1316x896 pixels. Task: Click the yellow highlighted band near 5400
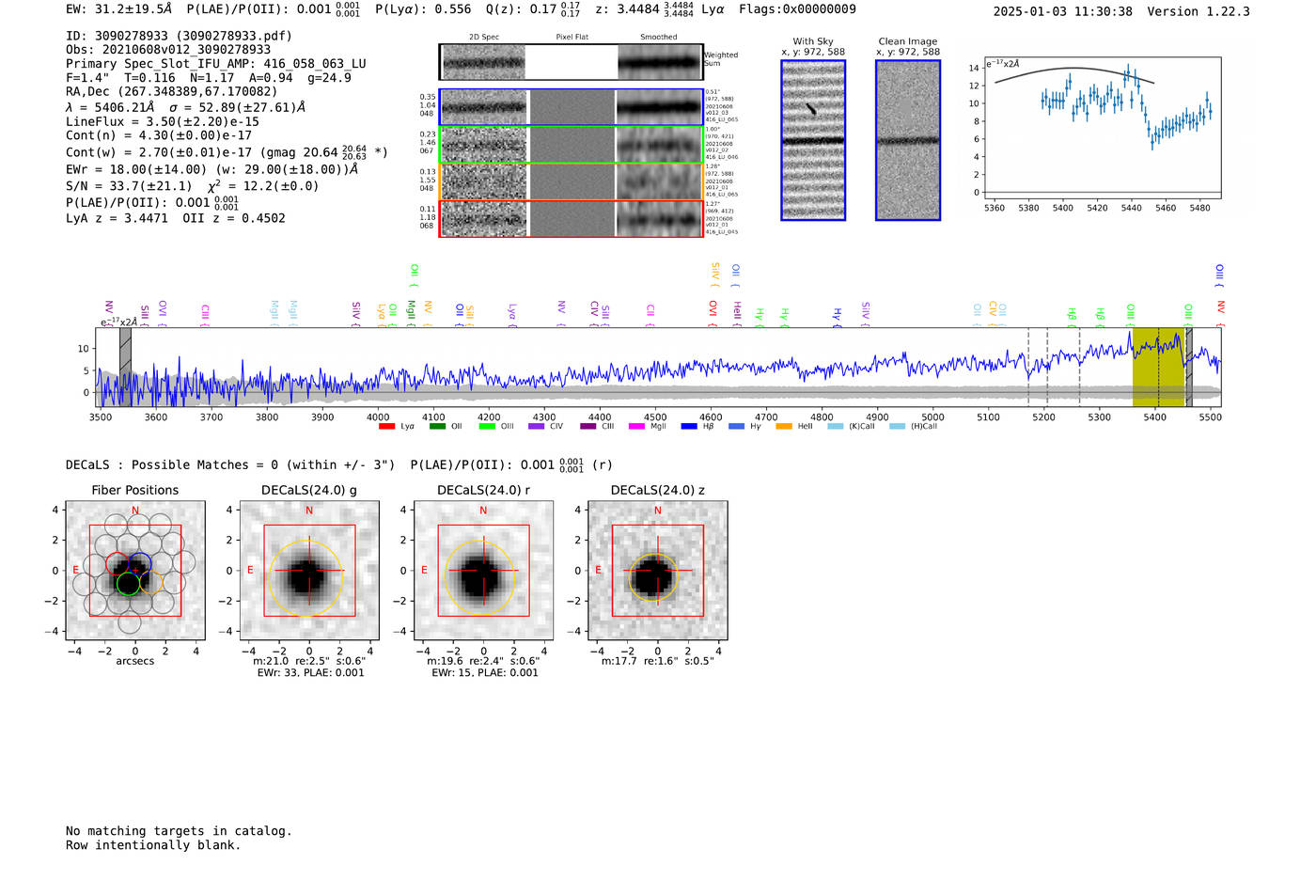pyautogui.click(x=1158, y=367)
